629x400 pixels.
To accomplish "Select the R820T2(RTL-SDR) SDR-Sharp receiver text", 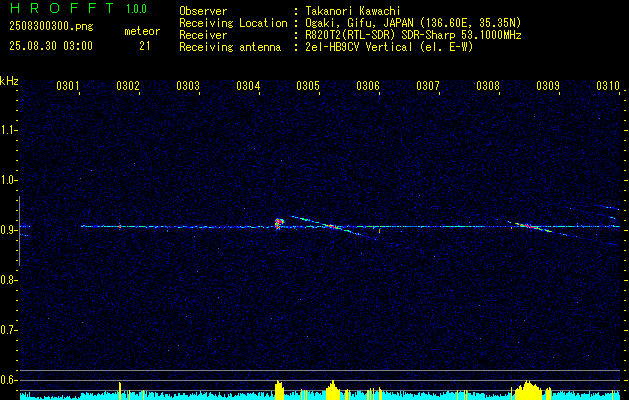I will click(x=413, y=35).
